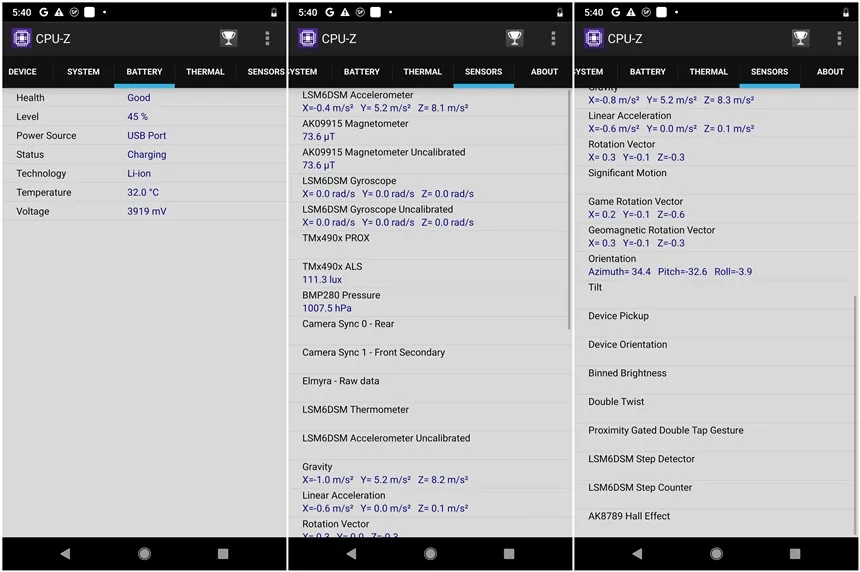Tap the trophy icon in the left screen

pyautogui.click(x=228, y=38)
